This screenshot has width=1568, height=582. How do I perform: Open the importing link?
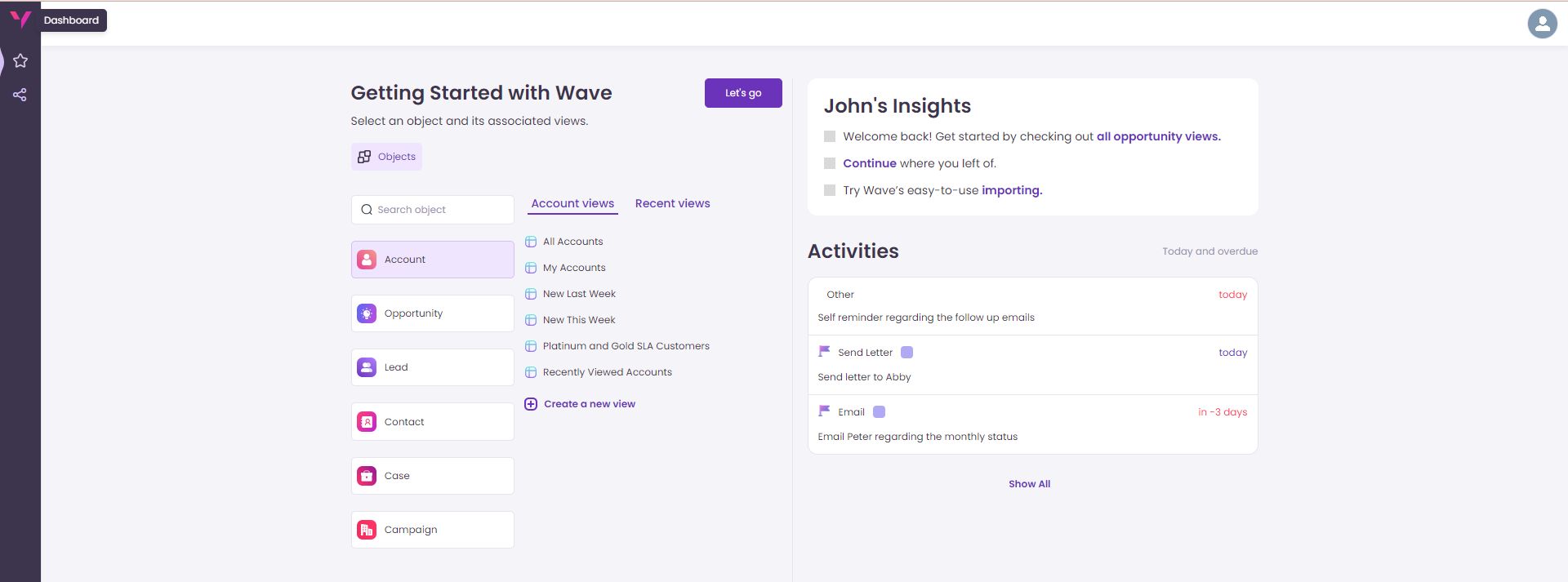(1012, 190)
